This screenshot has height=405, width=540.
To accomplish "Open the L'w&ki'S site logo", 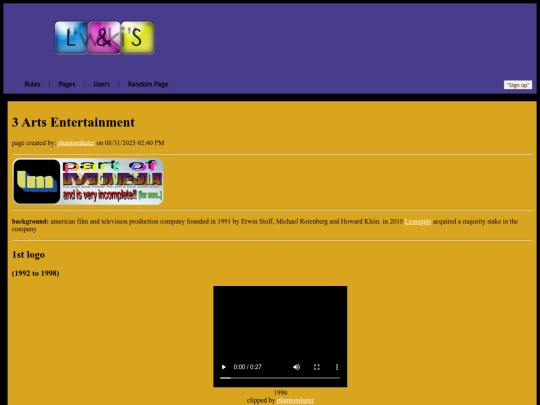I will pos(104,38).
